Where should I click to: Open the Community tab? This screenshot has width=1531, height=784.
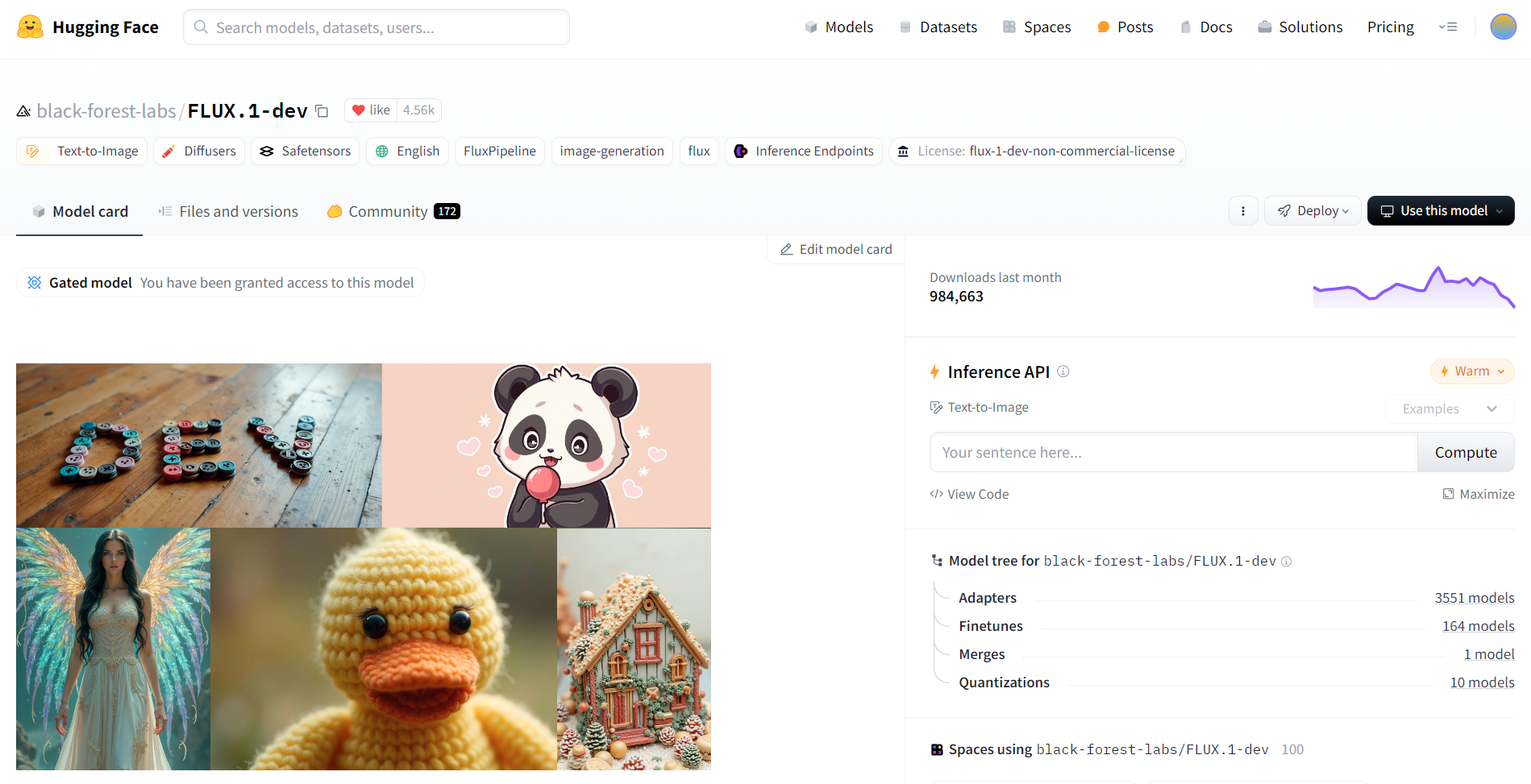[x=388, y=211]
